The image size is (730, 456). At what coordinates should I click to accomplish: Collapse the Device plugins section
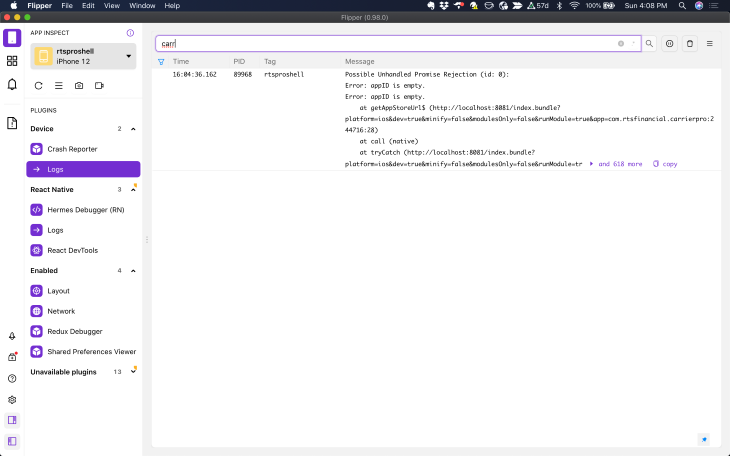(x=133, y=129)
